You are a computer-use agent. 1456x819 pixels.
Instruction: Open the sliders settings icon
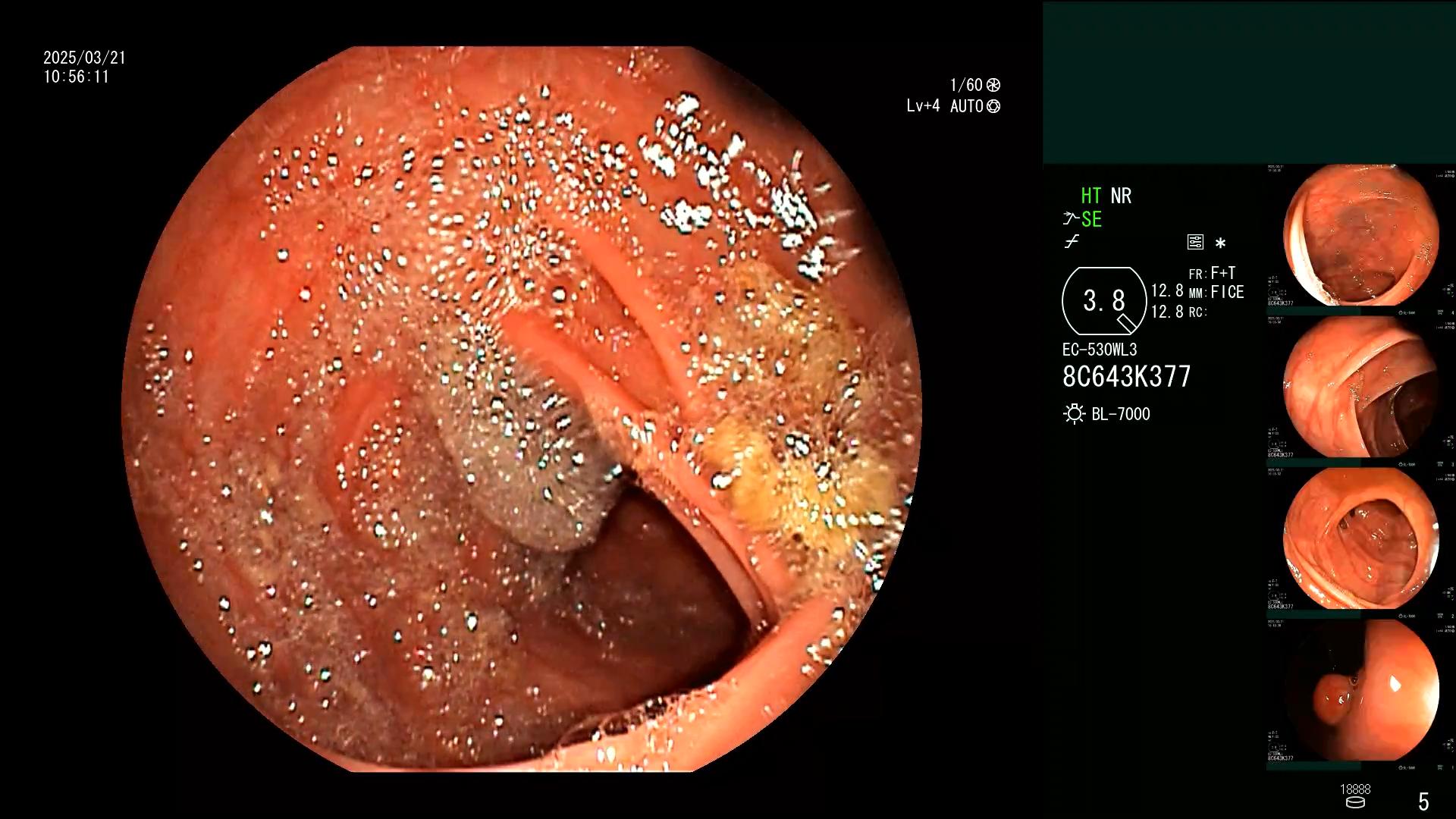tap(1195, 242)
